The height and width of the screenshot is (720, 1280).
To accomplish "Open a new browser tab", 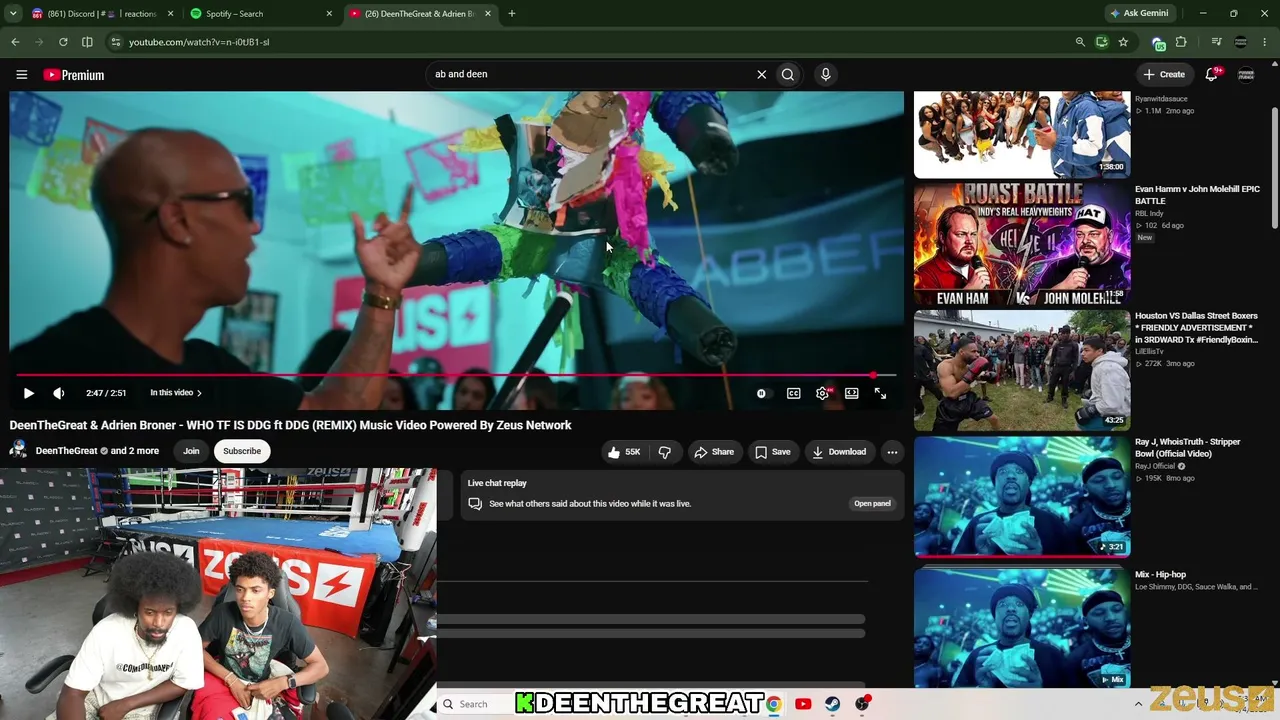I will [x=511, y=14].
